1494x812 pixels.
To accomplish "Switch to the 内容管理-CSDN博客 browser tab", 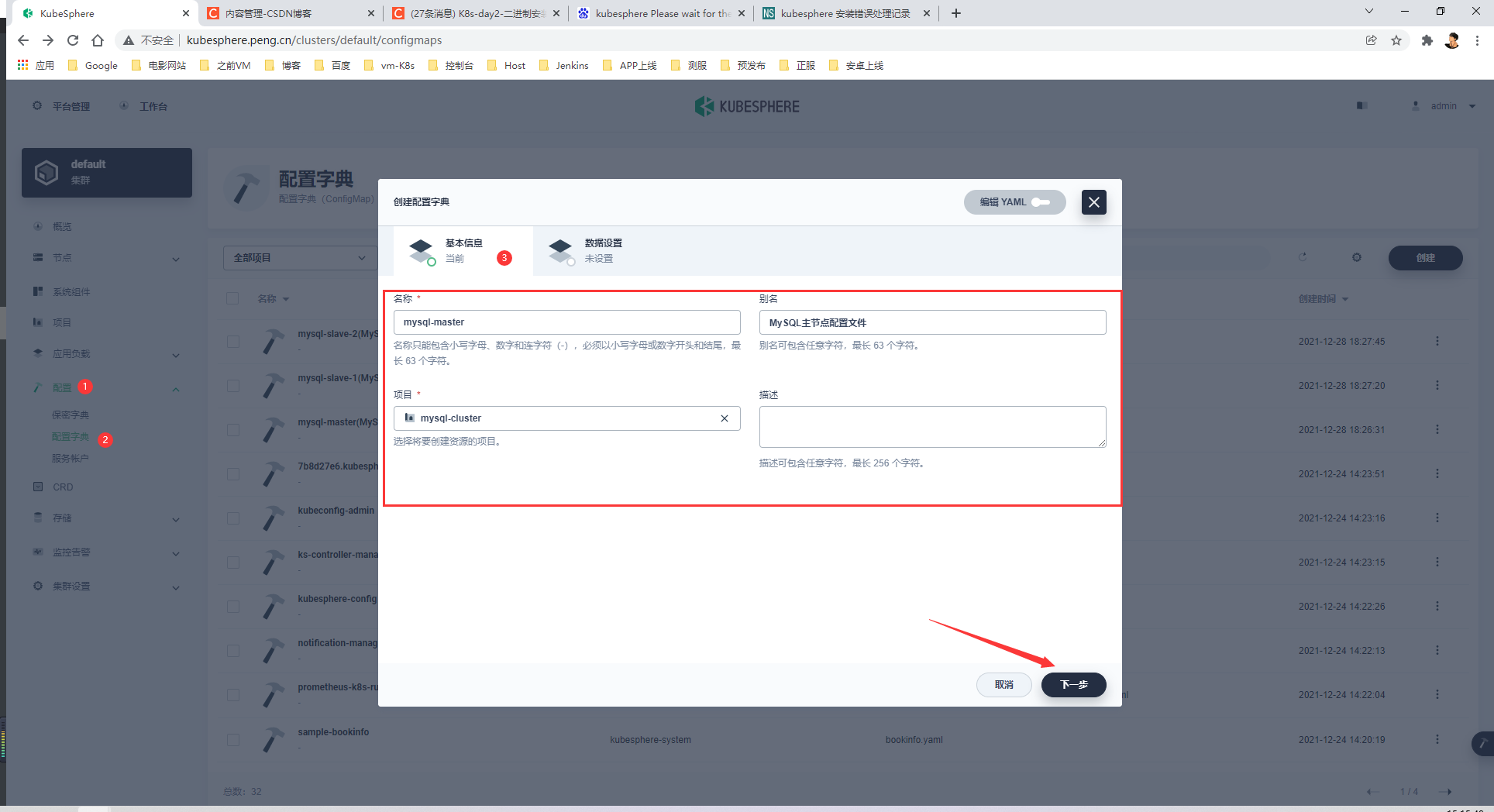I will click(x=290, y=13).
